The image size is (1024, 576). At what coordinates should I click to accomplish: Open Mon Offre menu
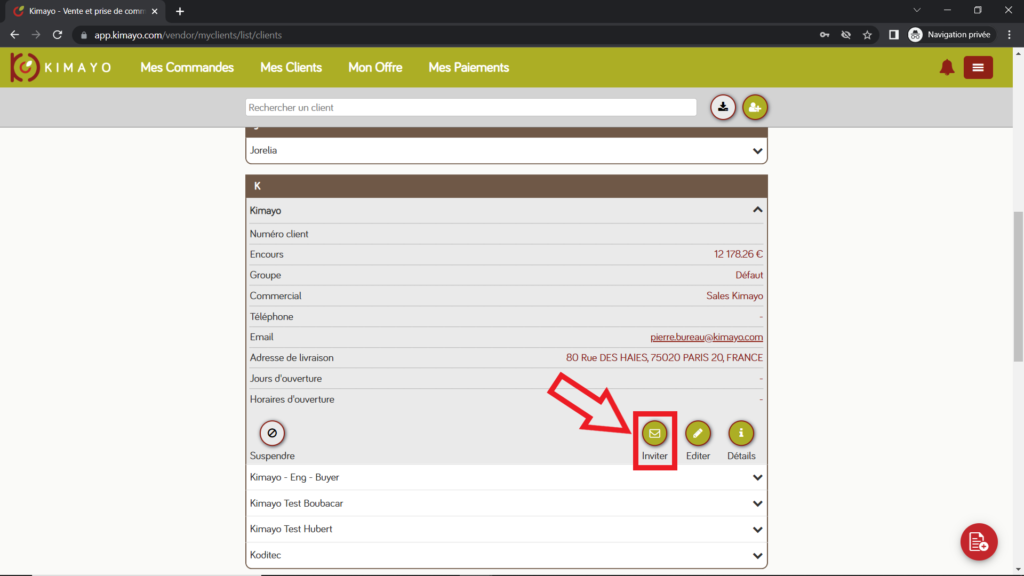coord(375,67)
